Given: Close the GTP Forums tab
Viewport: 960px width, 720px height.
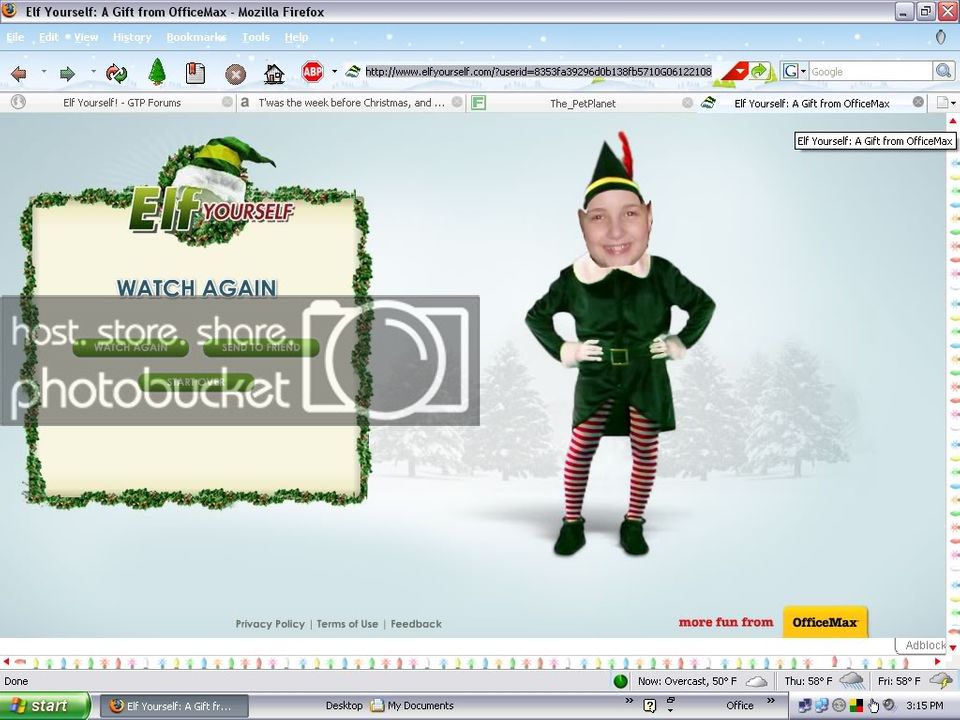Looking at the screenshot, I should pos(227,102).
